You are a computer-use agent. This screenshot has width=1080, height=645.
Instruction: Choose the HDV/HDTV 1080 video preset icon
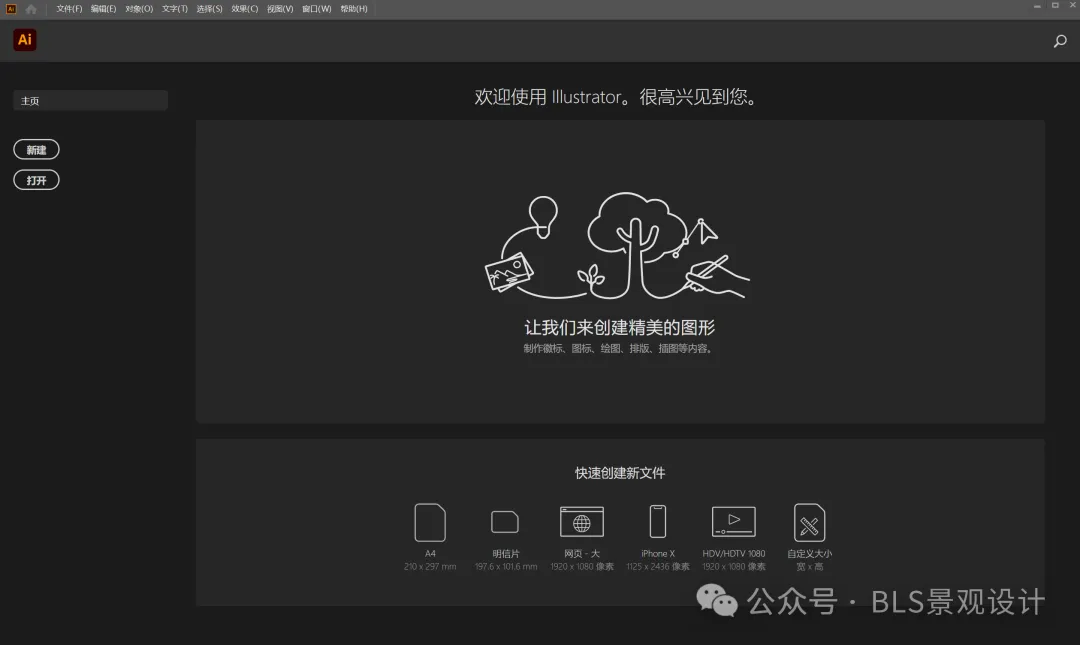click(734, 522)
